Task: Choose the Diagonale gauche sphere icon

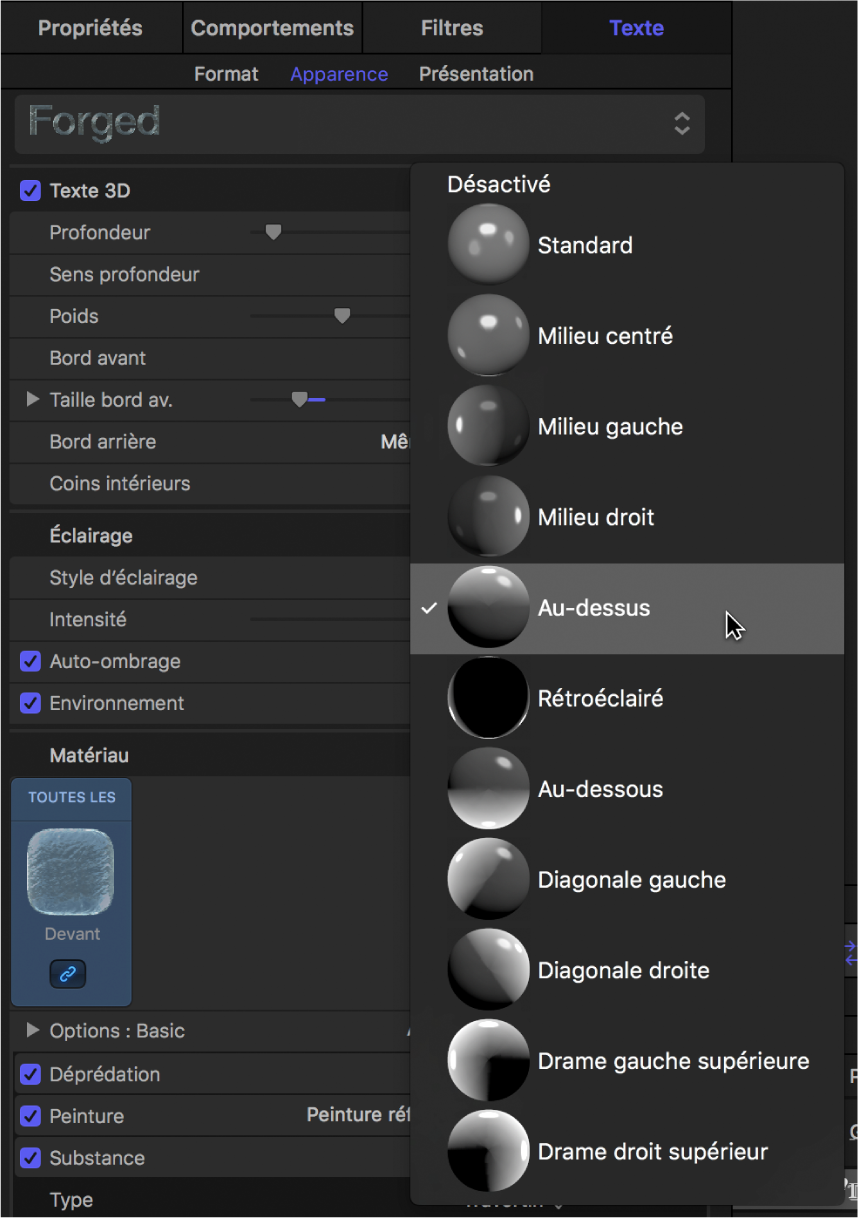Action: pyautogui.click(x=488, y=880)
